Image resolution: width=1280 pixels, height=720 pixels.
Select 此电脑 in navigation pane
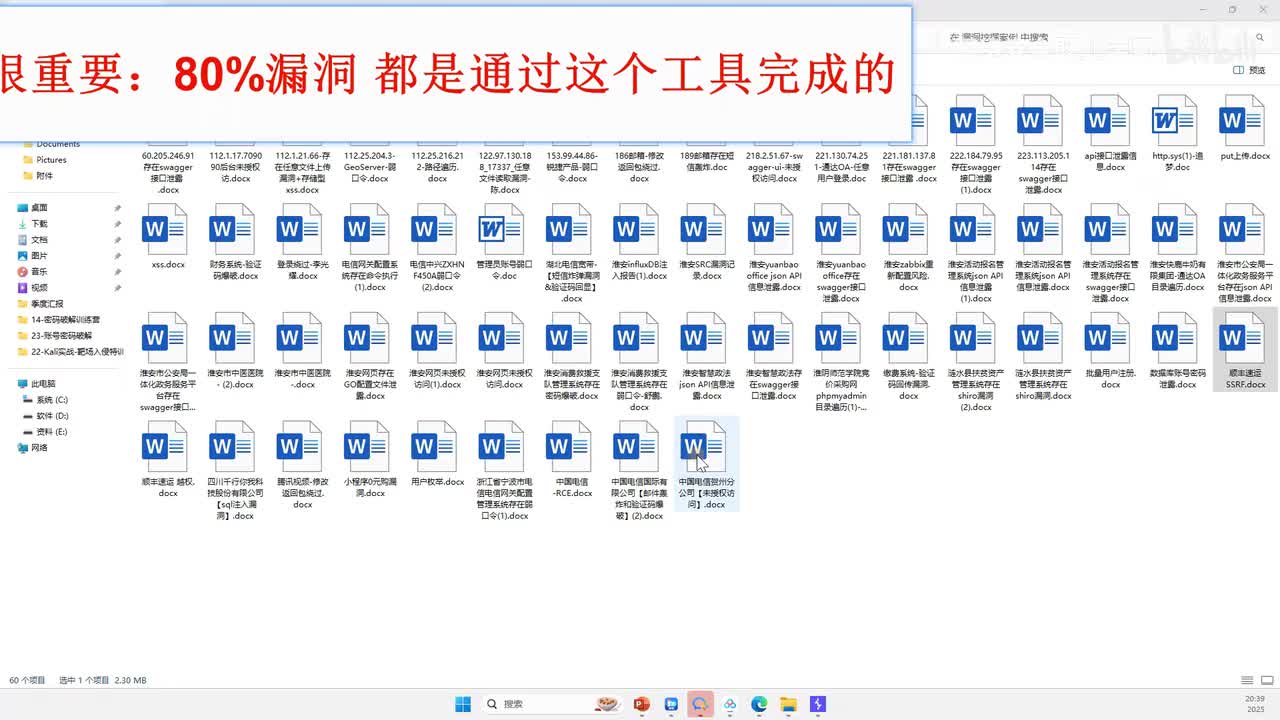[43, 384]
